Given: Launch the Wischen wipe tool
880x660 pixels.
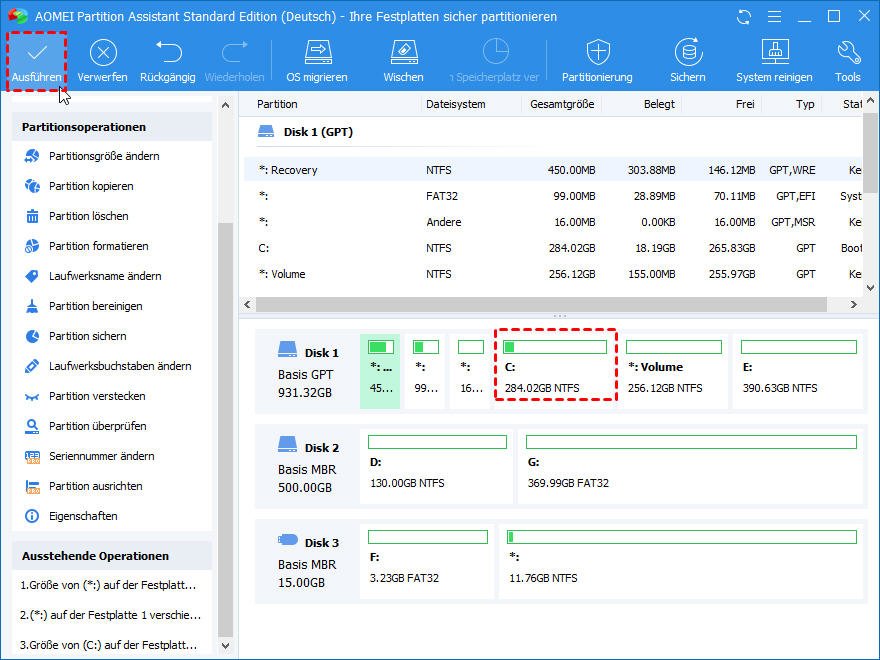Looking at the screenshot, I should pyautogui.click(x=403, y=60).
